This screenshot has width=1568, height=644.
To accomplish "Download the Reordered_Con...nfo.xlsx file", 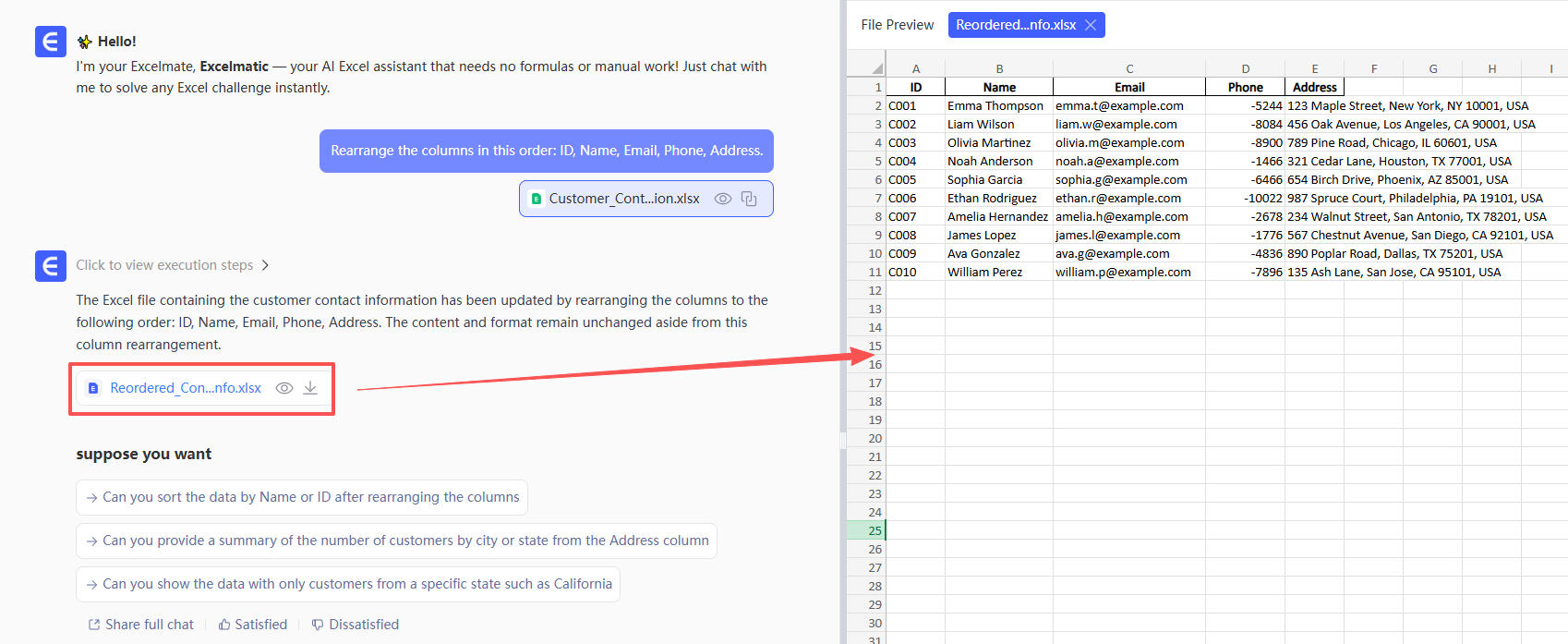I will (310, 388).
